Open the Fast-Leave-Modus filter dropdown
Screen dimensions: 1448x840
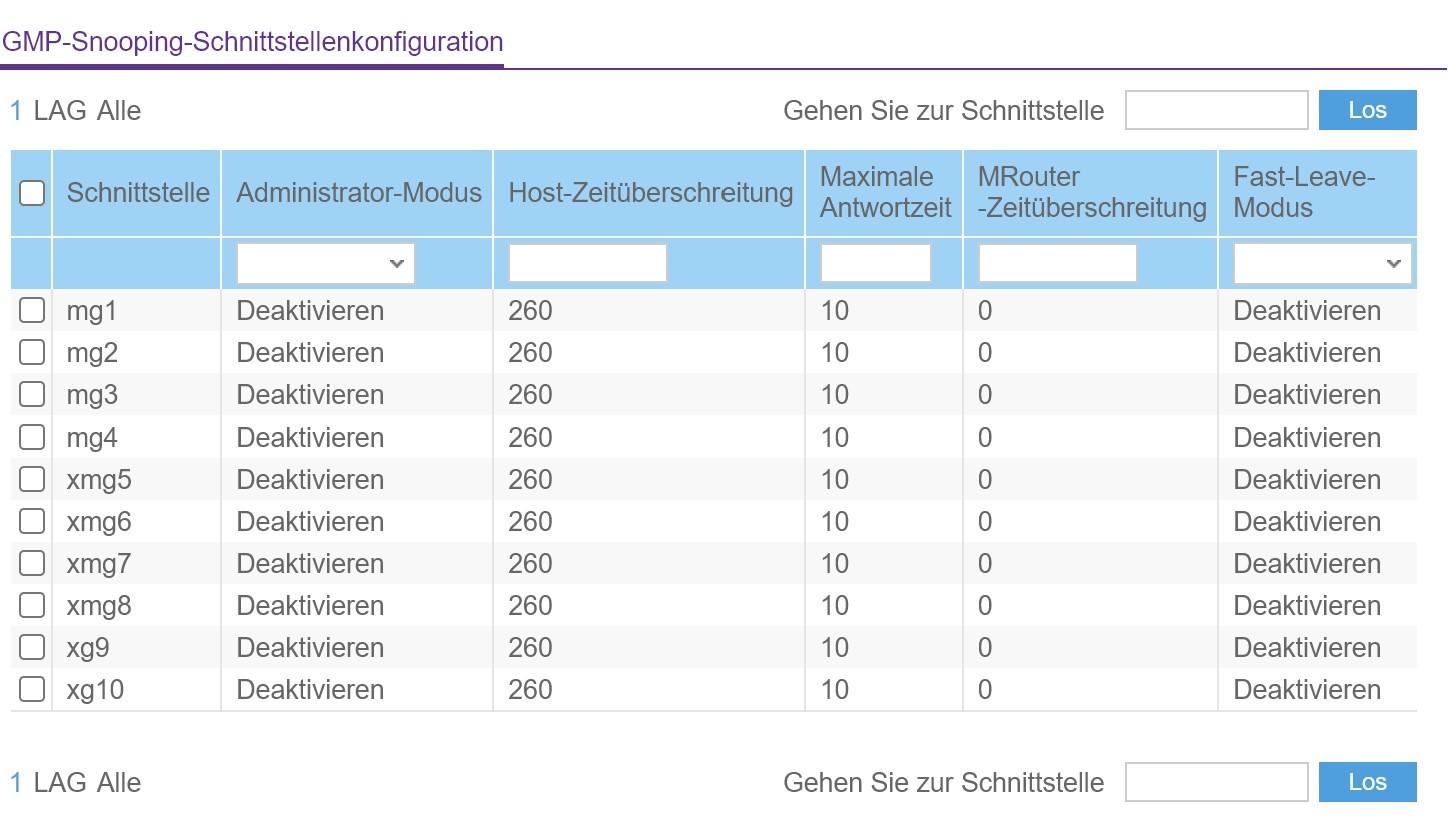[x=1320, y=262]
